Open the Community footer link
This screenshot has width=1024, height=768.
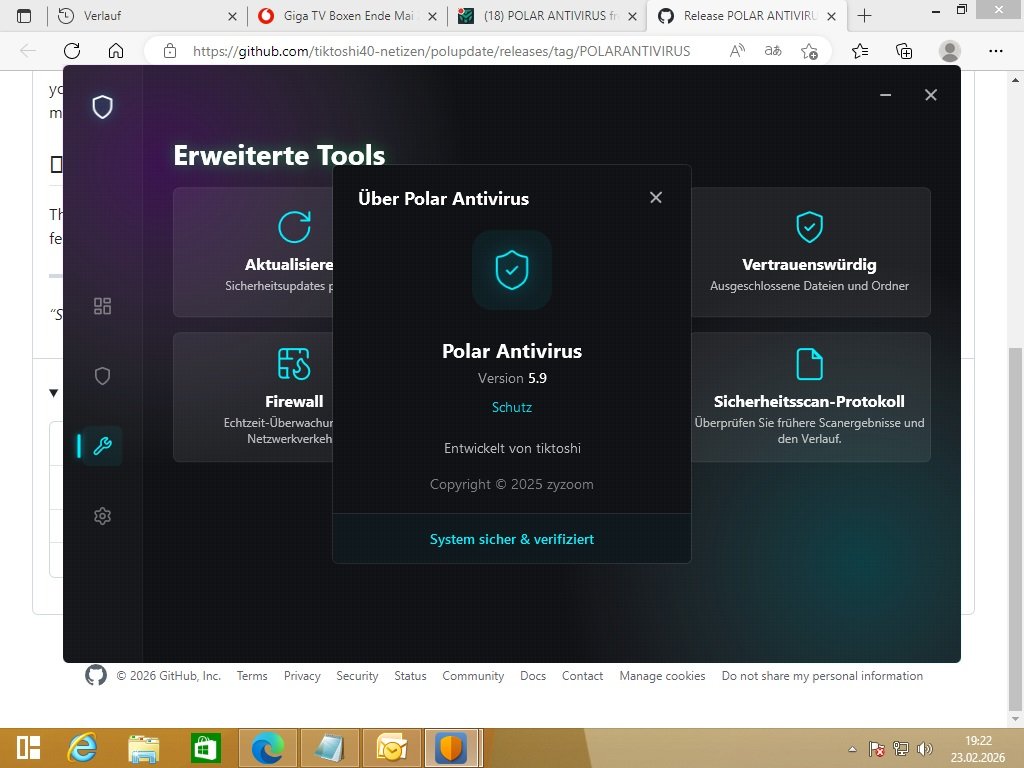(473, 676)
